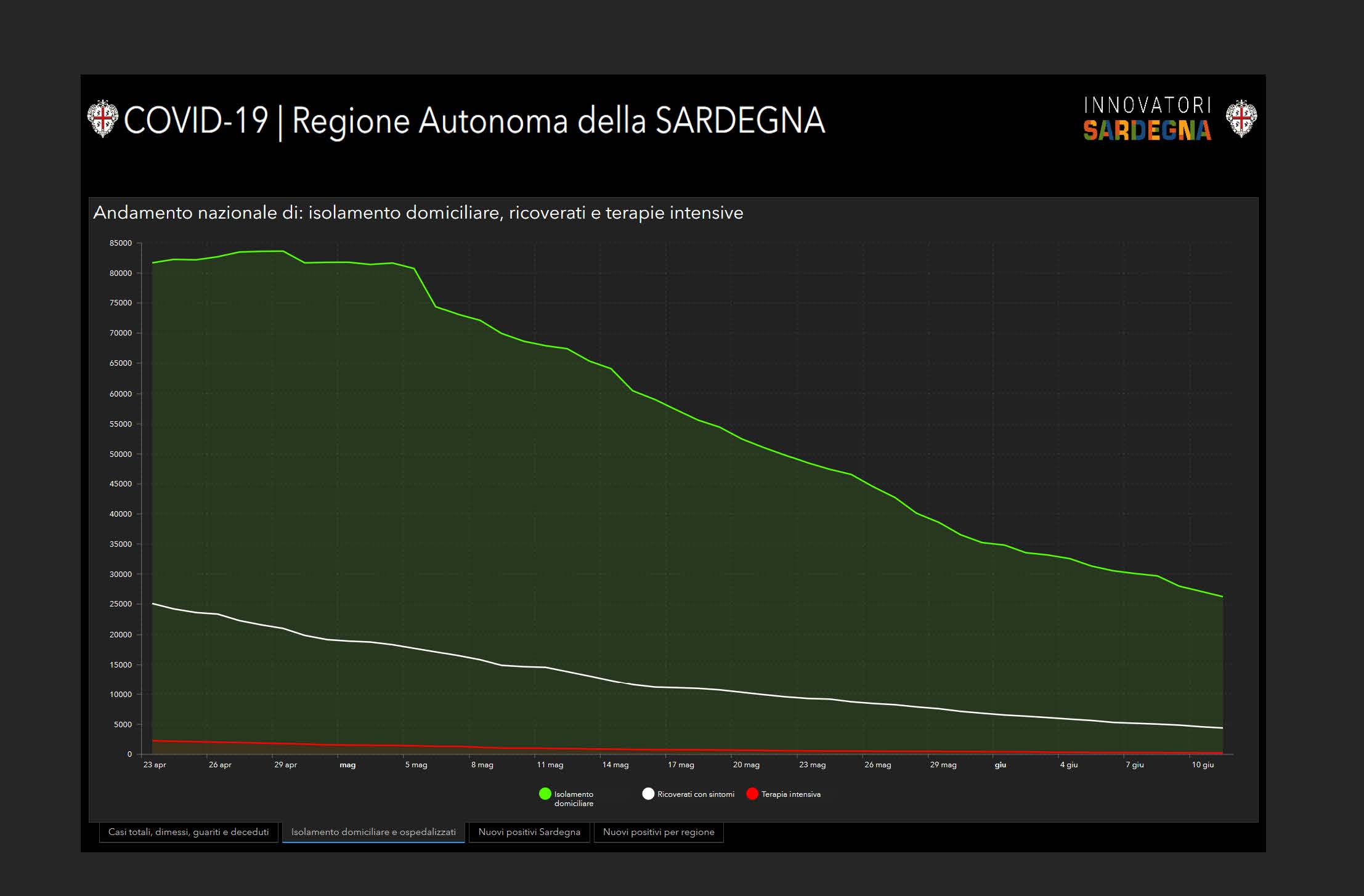Screen dimensions: 1364x896
Task: Click the 85000 value on the y-axis
Action: click(121, 243)
